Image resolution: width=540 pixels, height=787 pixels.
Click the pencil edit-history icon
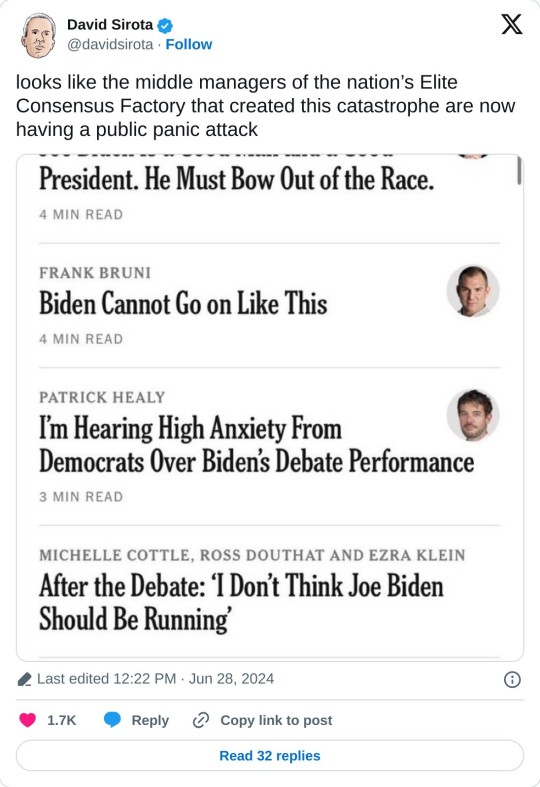pyautogui.click(x=24, y=680)
